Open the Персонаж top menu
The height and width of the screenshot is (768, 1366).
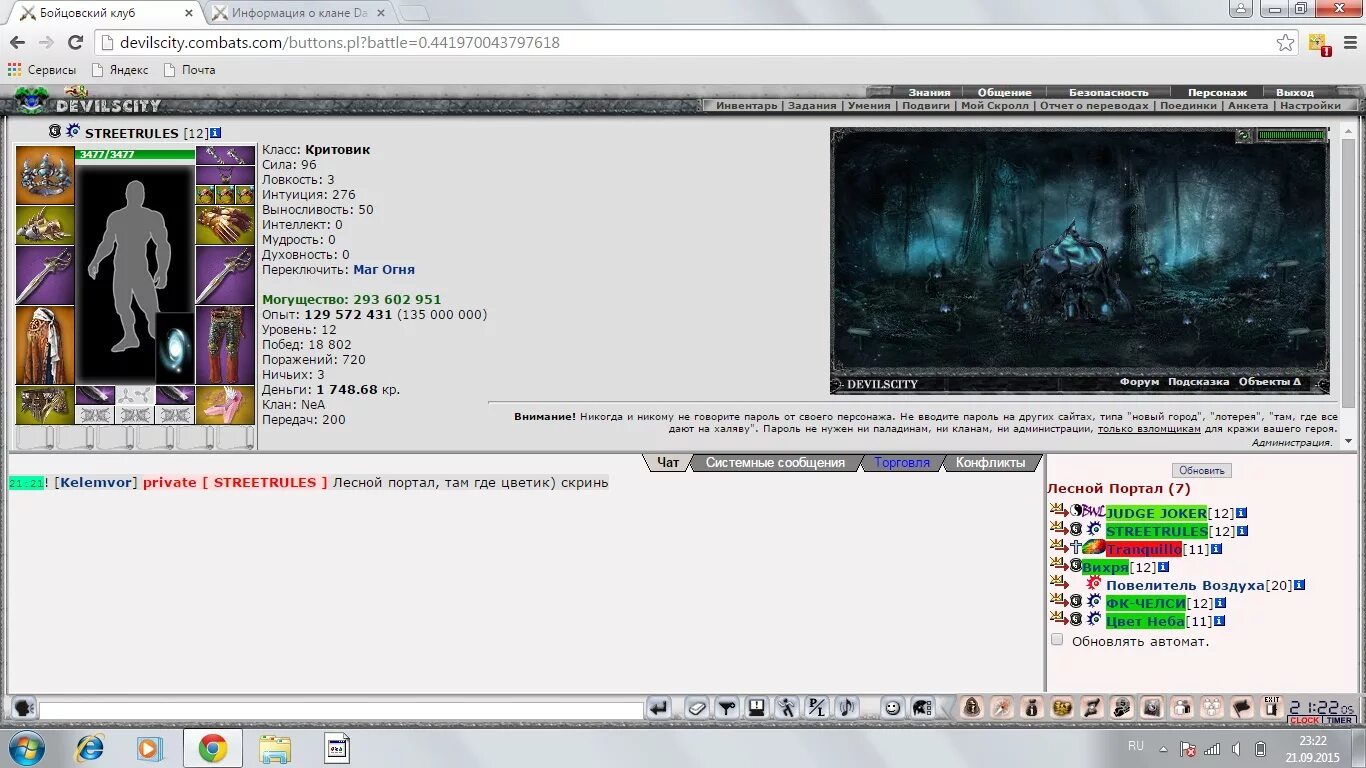(x=1217, y=92)
